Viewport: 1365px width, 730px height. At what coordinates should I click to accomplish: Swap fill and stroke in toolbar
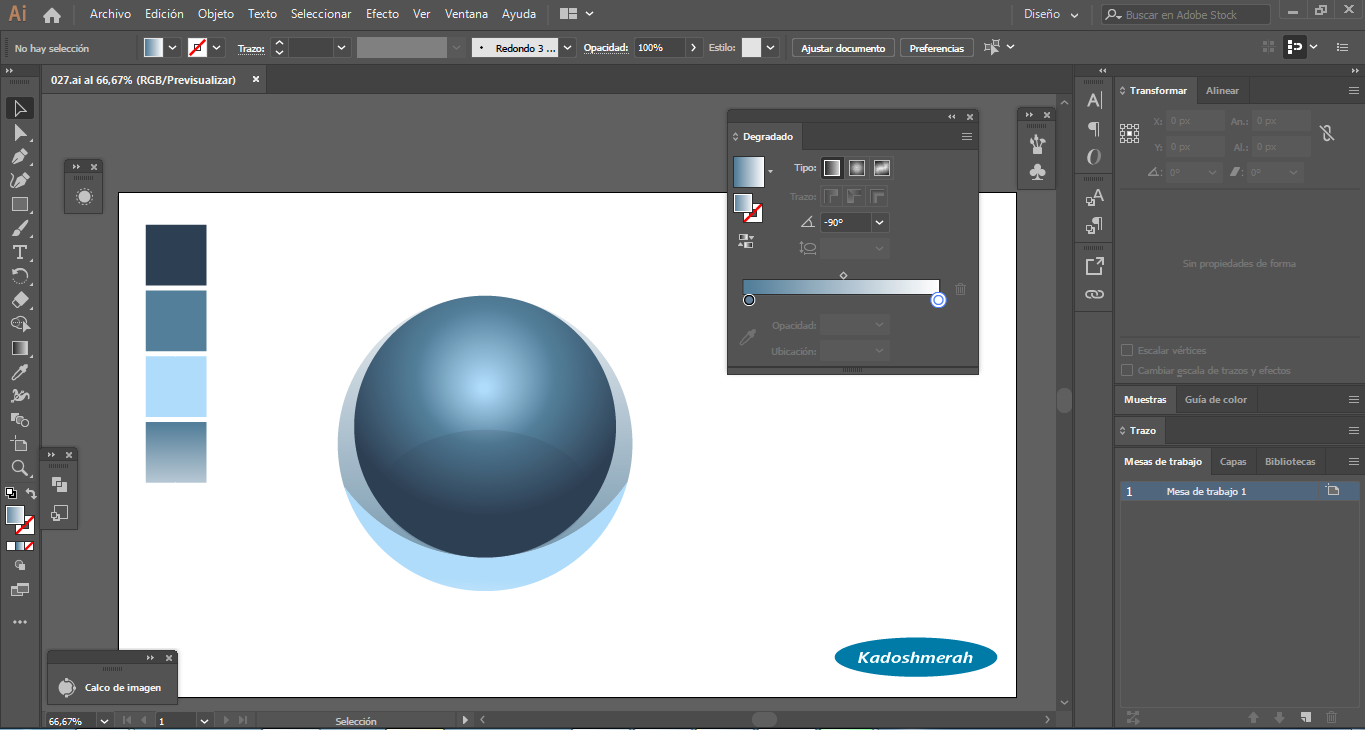coord(31,493)
